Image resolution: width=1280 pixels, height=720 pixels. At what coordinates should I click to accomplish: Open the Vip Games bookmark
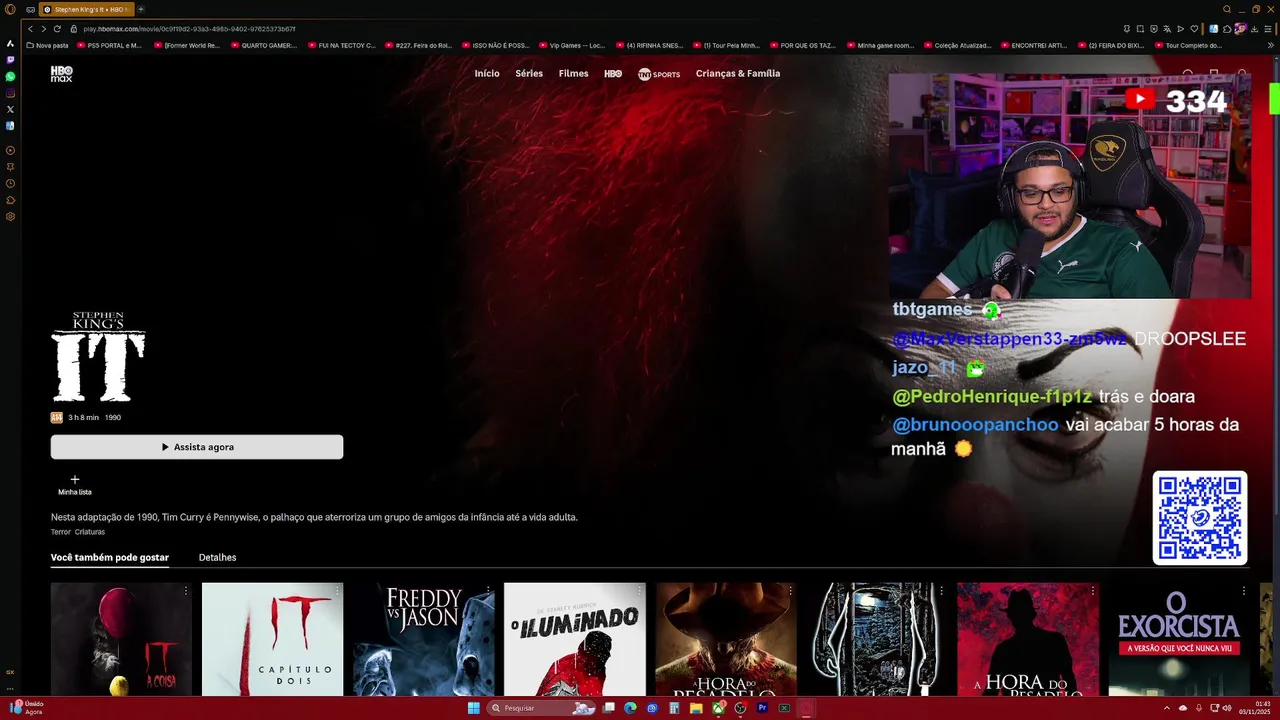coord(572,45)
